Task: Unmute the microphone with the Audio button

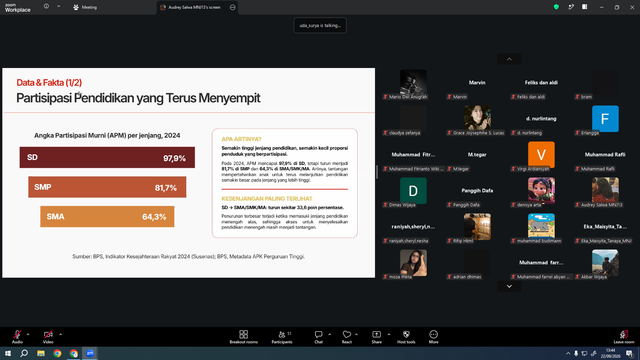Action: [x=17, y=337]
